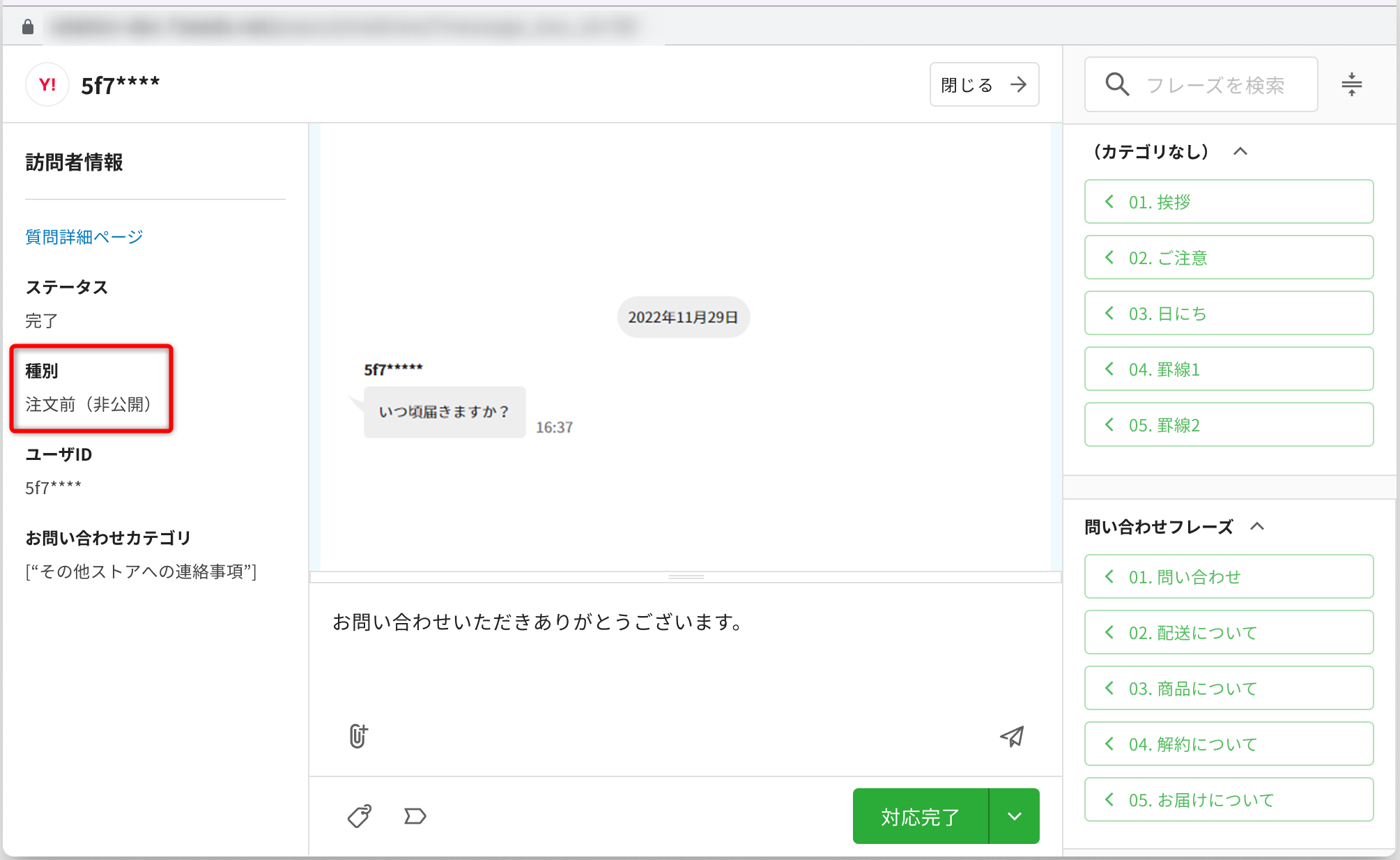Click the collapse-all icon beside phrase search

coord(1351,84)
